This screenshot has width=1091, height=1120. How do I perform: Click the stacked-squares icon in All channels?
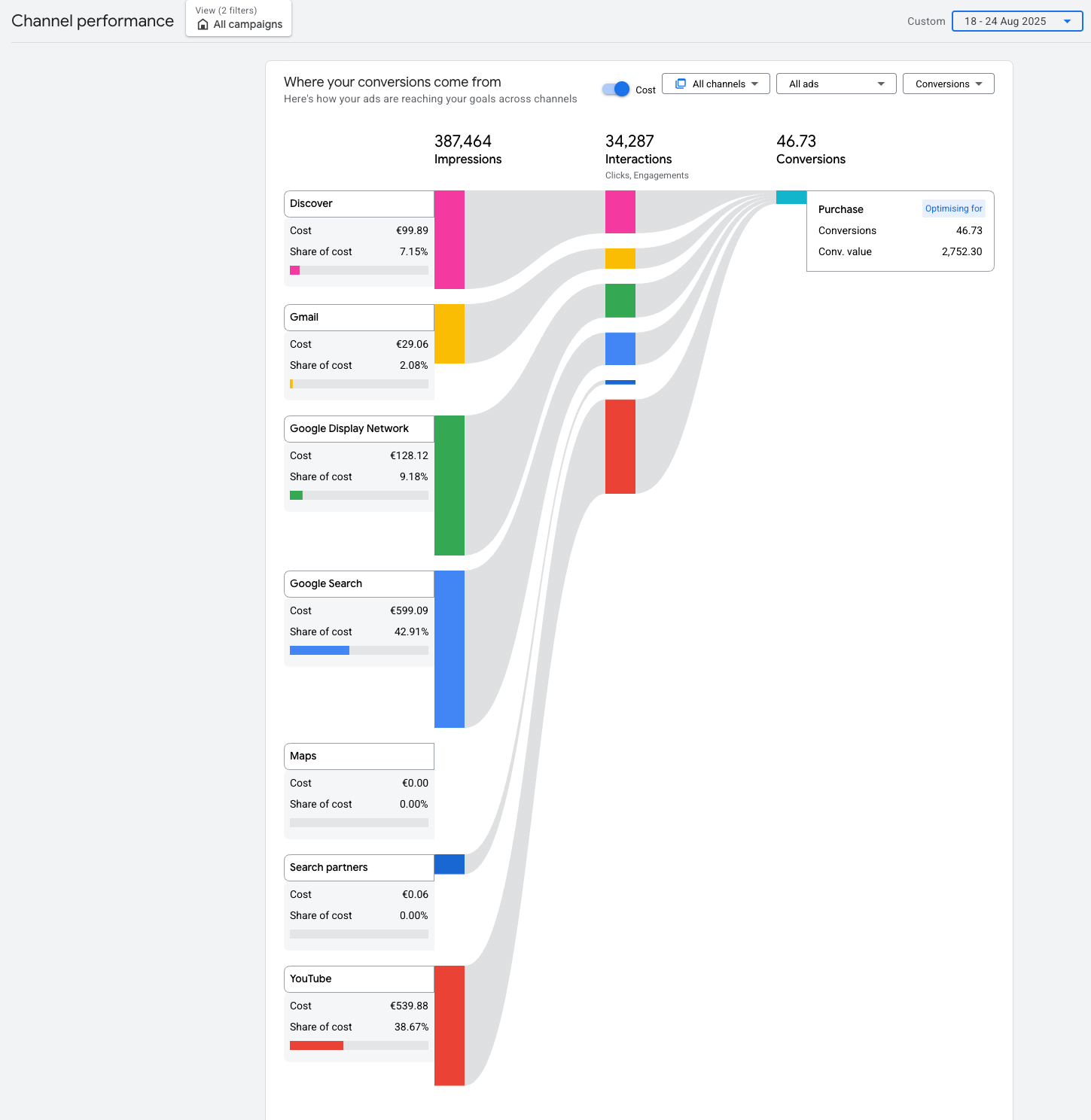(681, 84)
